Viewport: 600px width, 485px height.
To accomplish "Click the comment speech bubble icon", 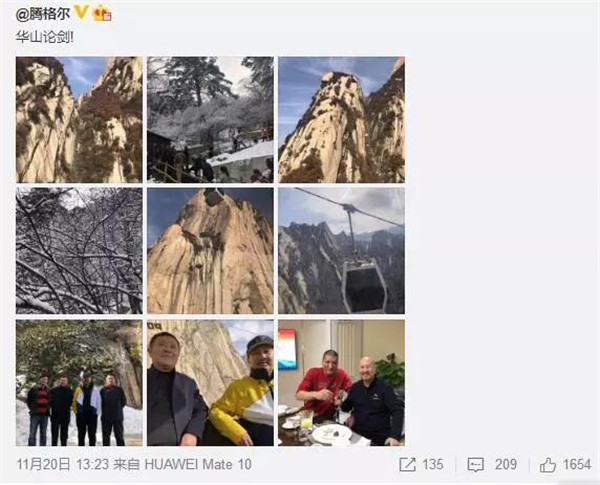I will click(476, 465).
